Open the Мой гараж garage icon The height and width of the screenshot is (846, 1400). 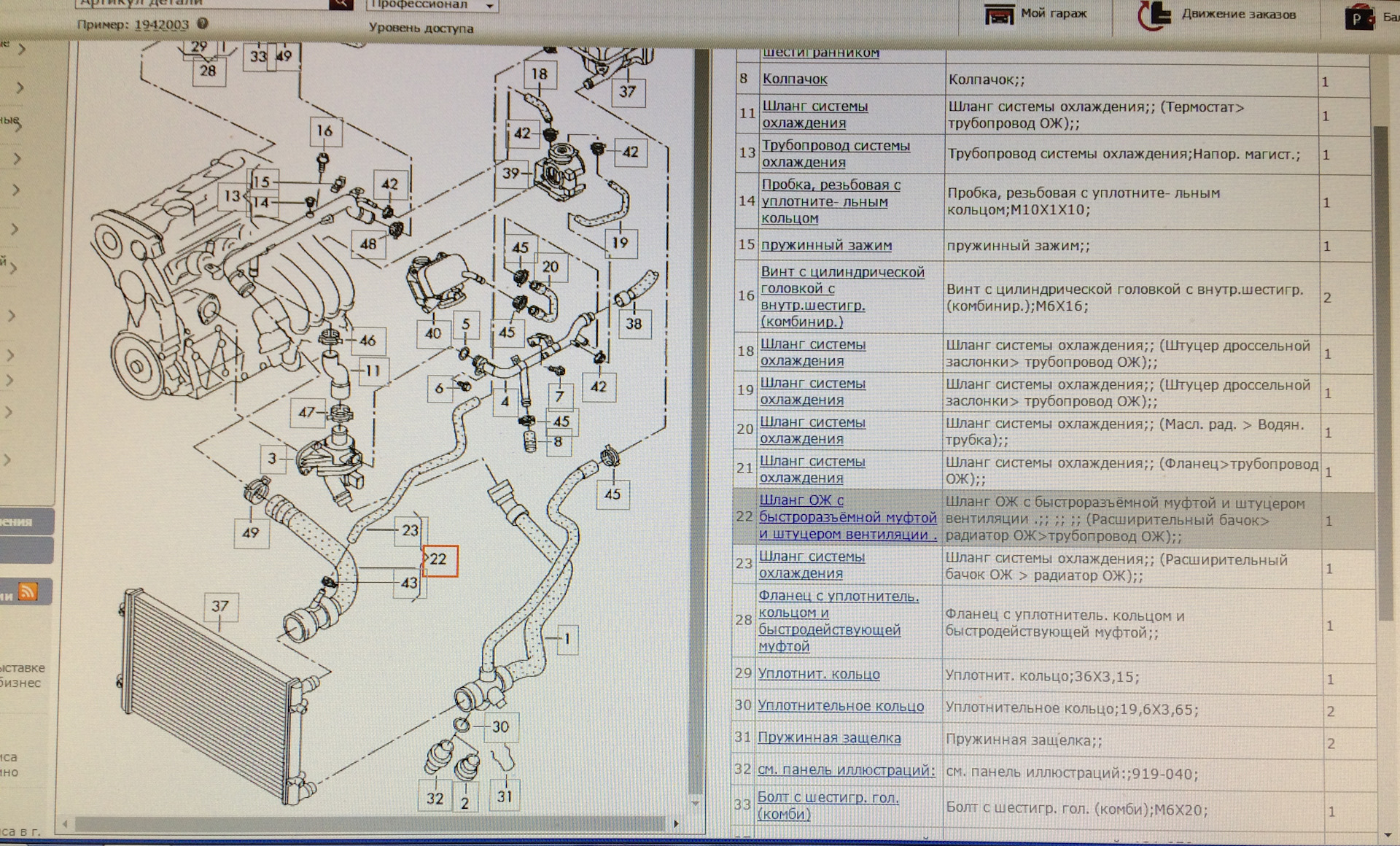pyautogui.click(x=999, y=14)
